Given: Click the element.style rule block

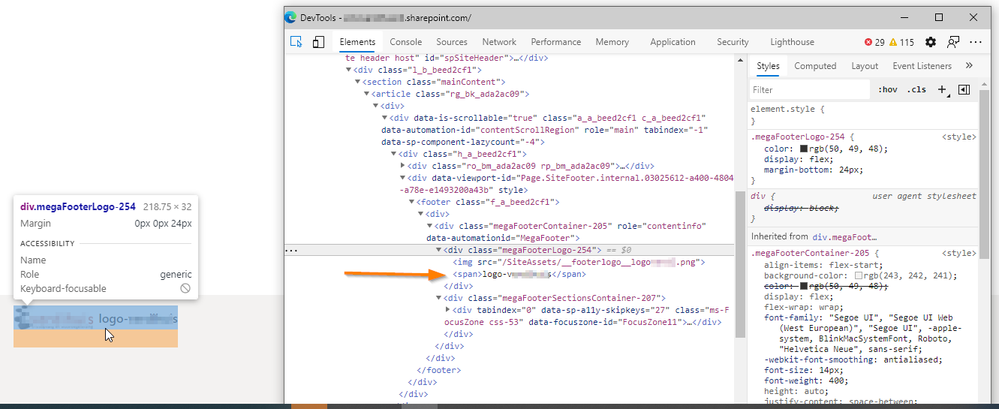Looking at the screenshot, I should (x=863, y=115).
